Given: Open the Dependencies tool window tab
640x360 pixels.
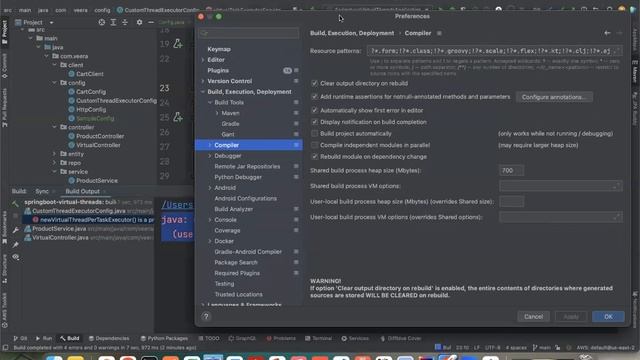Looking at the screenshot, I should point(109,338).
